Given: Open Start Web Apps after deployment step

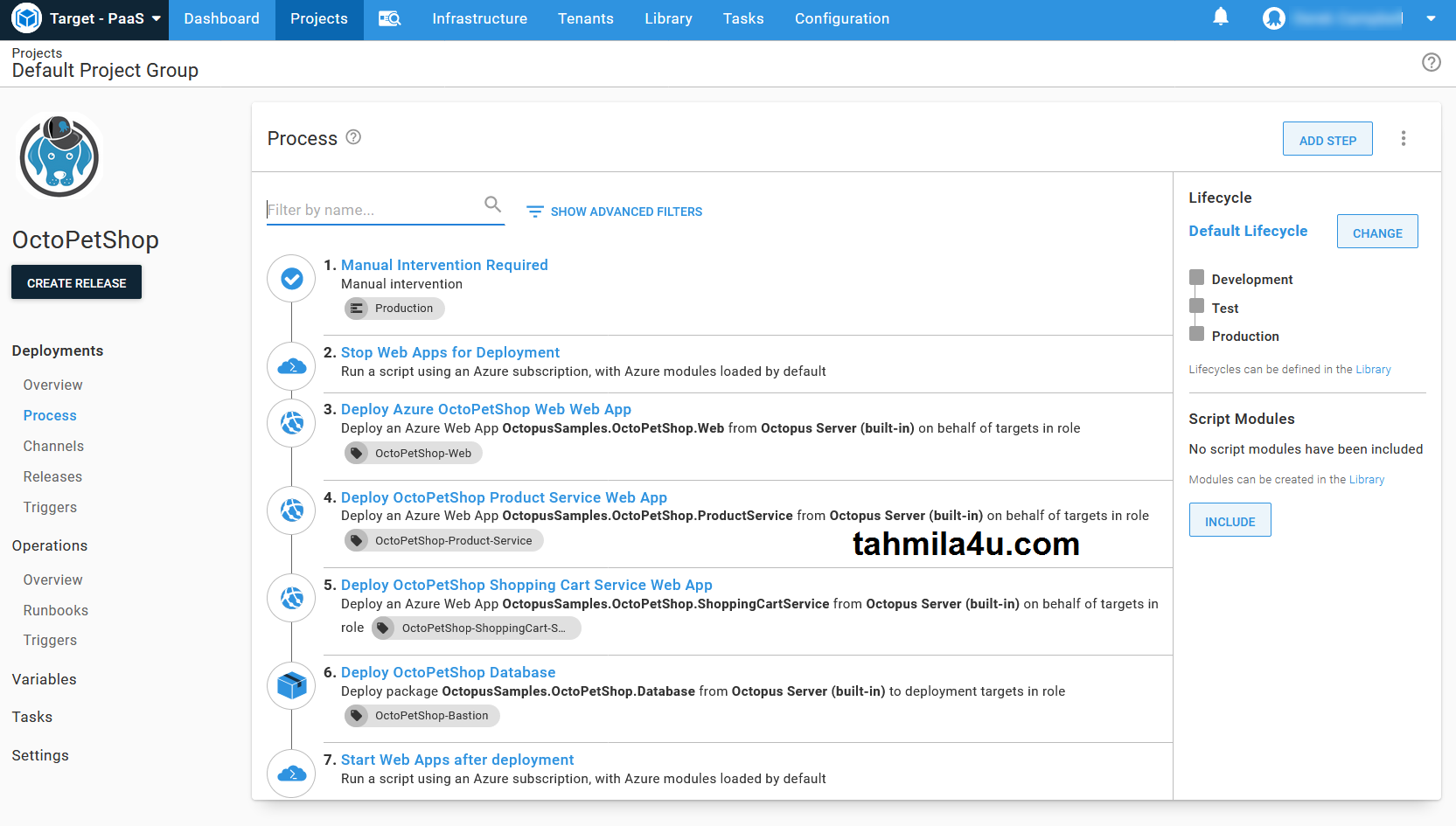Looking at the screenshot, I should [x=457, y=760].
